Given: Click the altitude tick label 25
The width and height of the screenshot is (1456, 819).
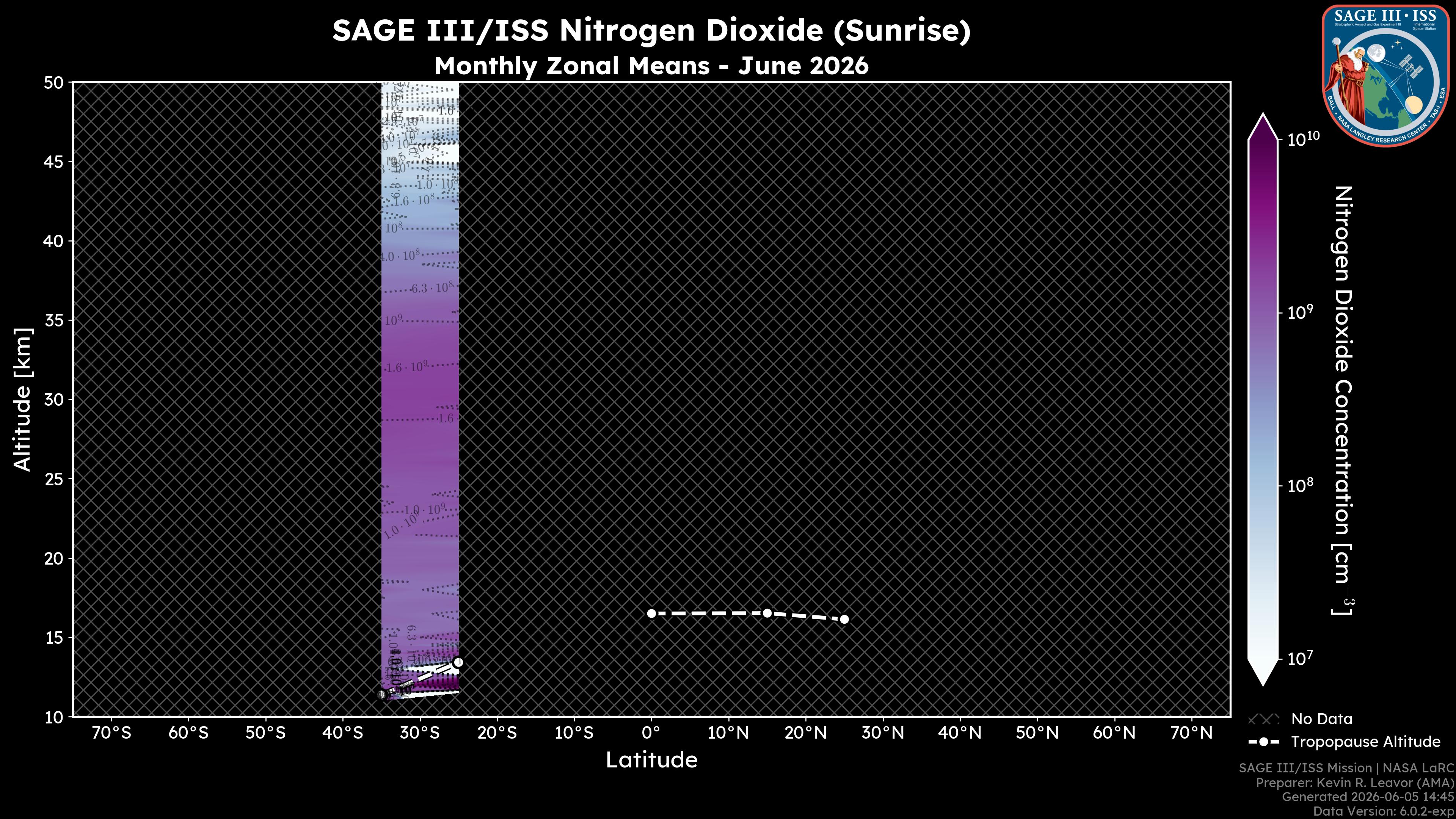Looking at the screenshot, I should tap(54, 479).
